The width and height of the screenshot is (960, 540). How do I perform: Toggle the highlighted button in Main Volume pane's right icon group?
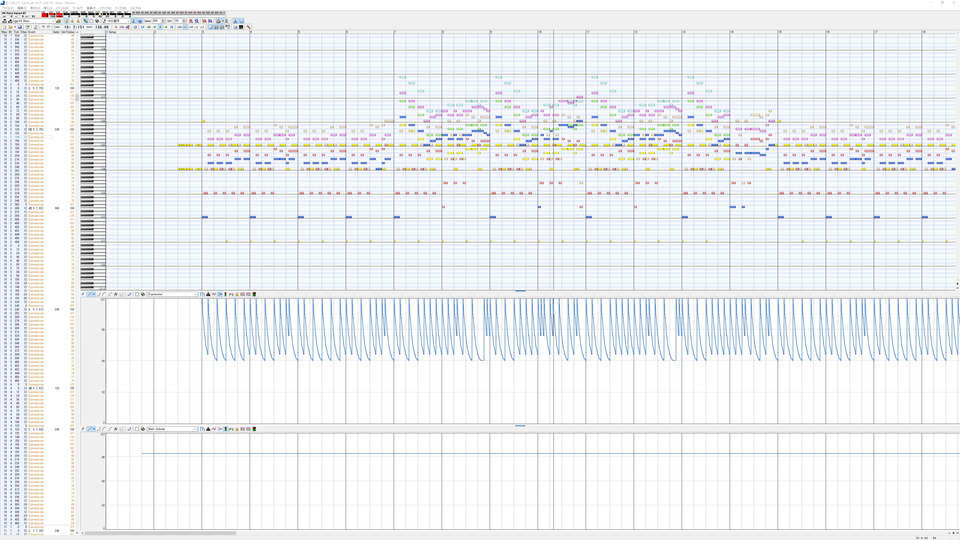pos(226,429)
